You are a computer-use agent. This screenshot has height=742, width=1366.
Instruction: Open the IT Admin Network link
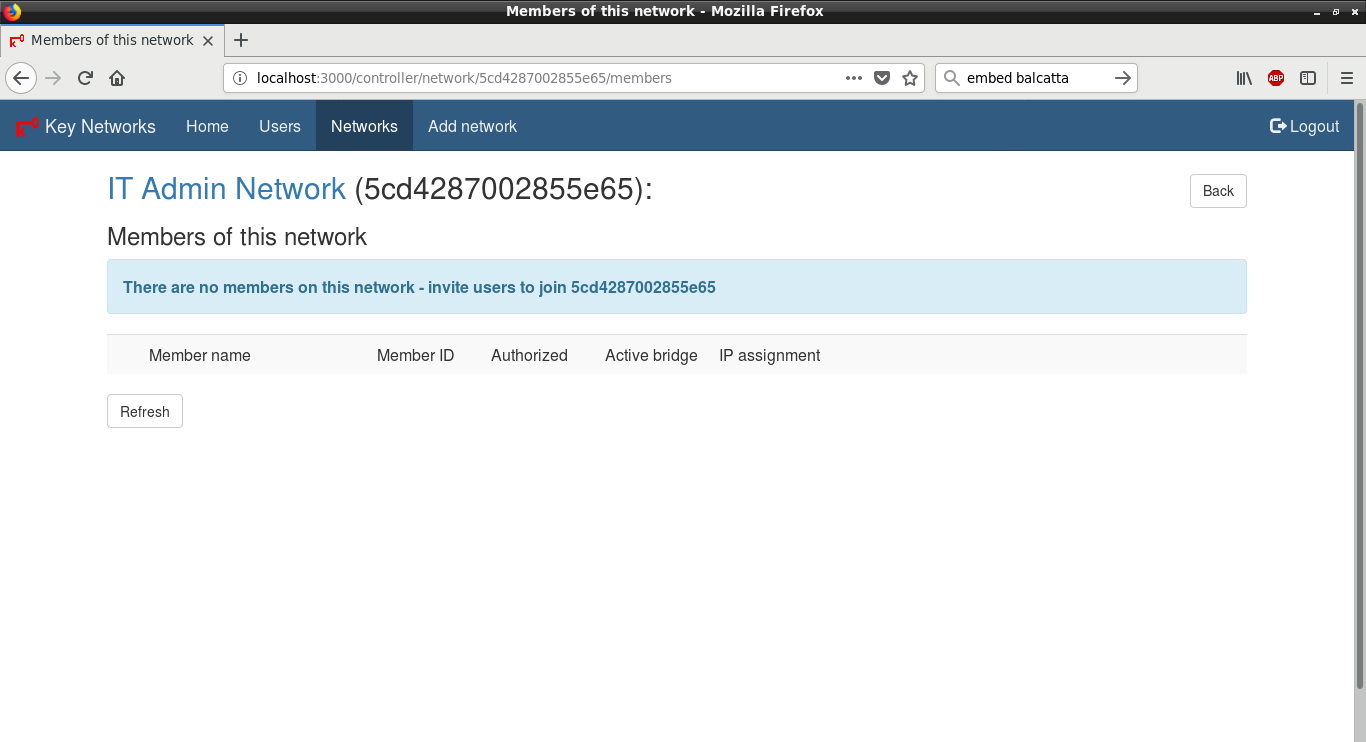(x=226, y=189)
